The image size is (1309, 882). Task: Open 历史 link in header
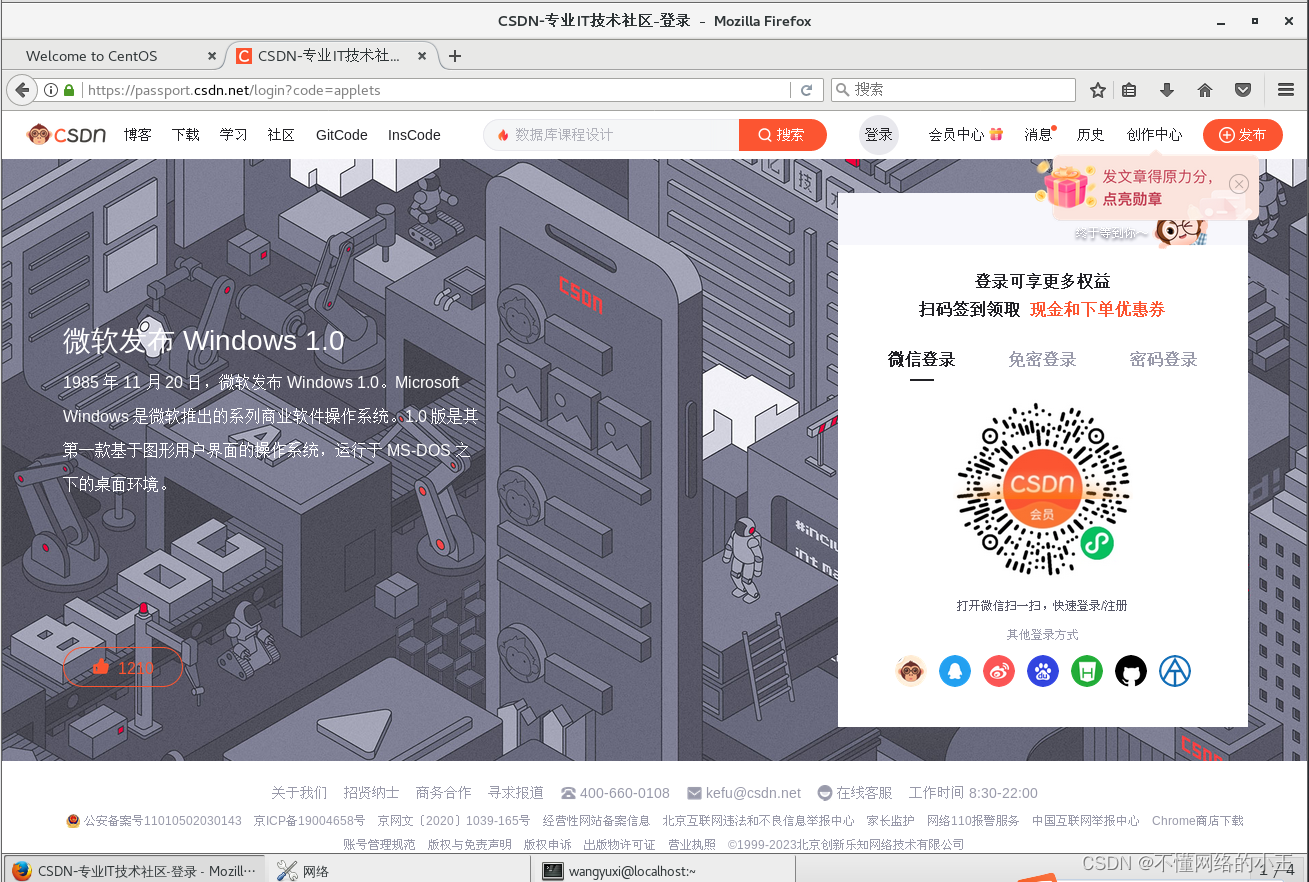pos(1091,135)
